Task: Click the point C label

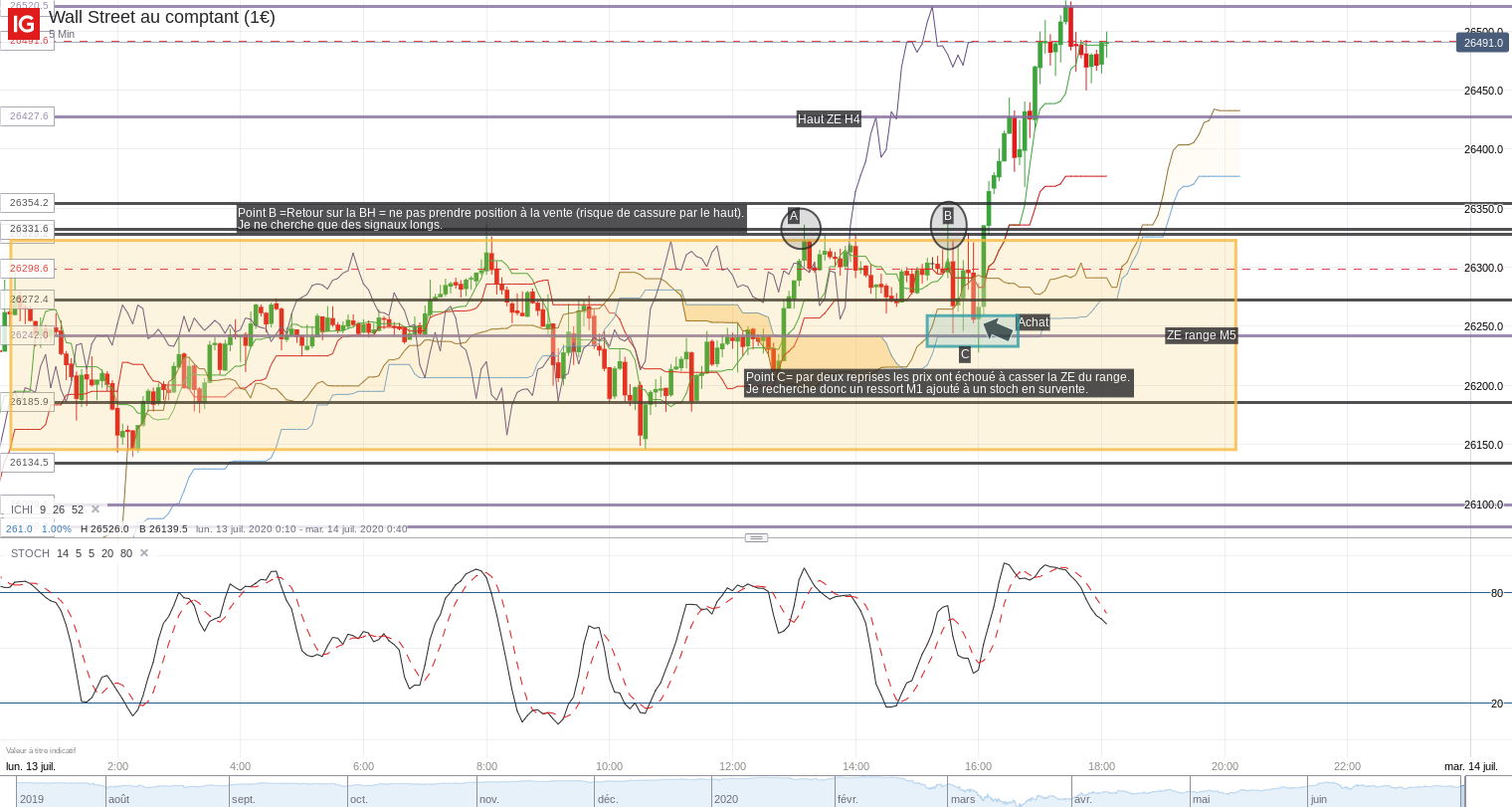Action: (x=965, y=355)
